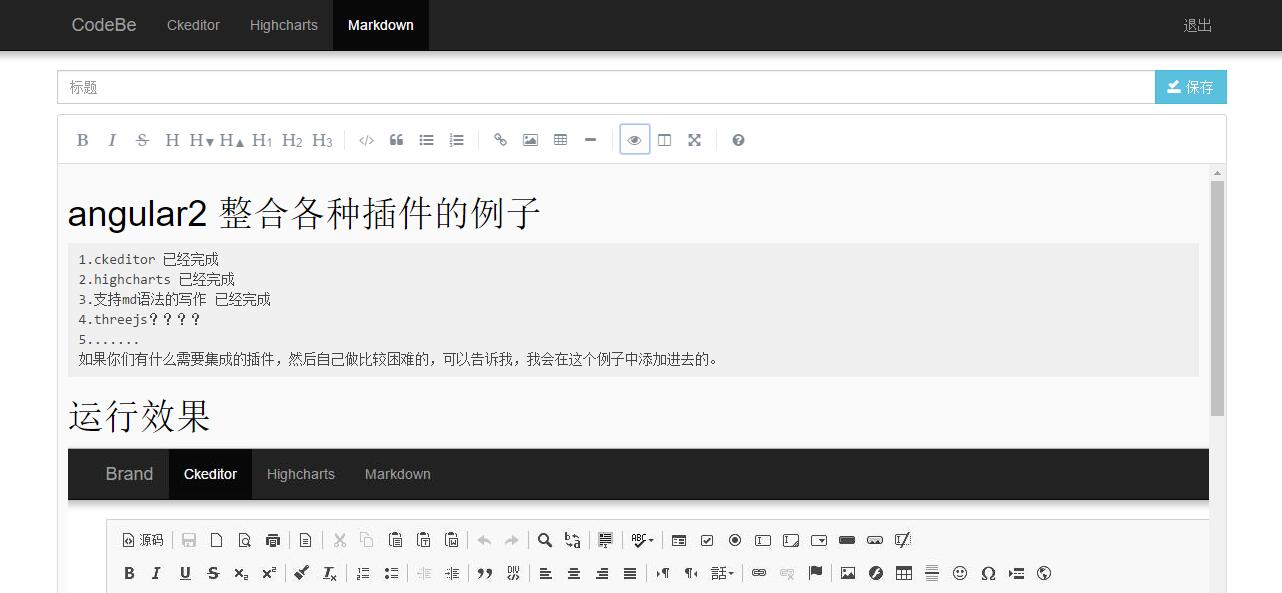Click the heading "angular2 整合各种插件的例子"

304,213
